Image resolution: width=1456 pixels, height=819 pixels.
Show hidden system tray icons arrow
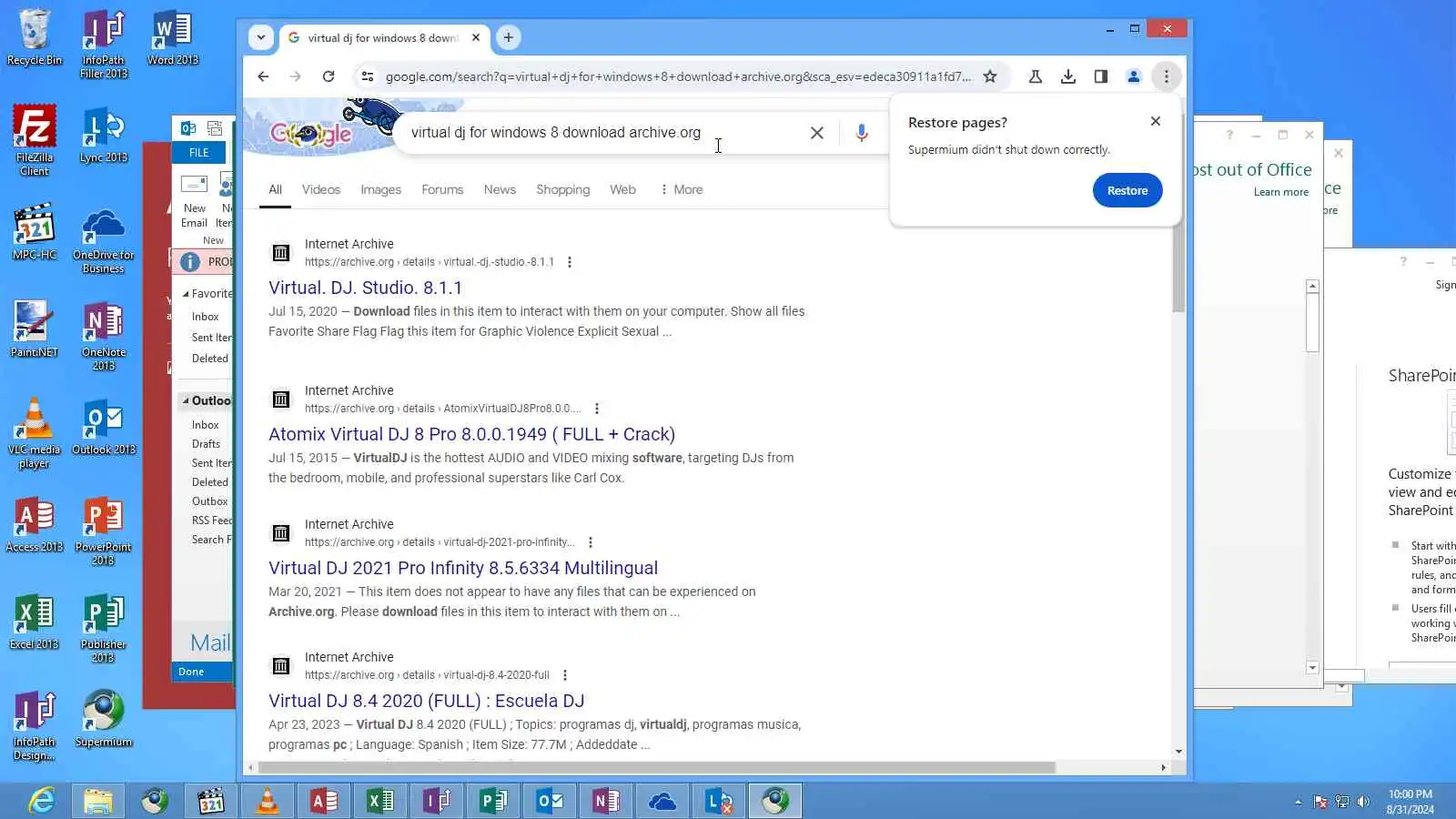click(1298, 802)
